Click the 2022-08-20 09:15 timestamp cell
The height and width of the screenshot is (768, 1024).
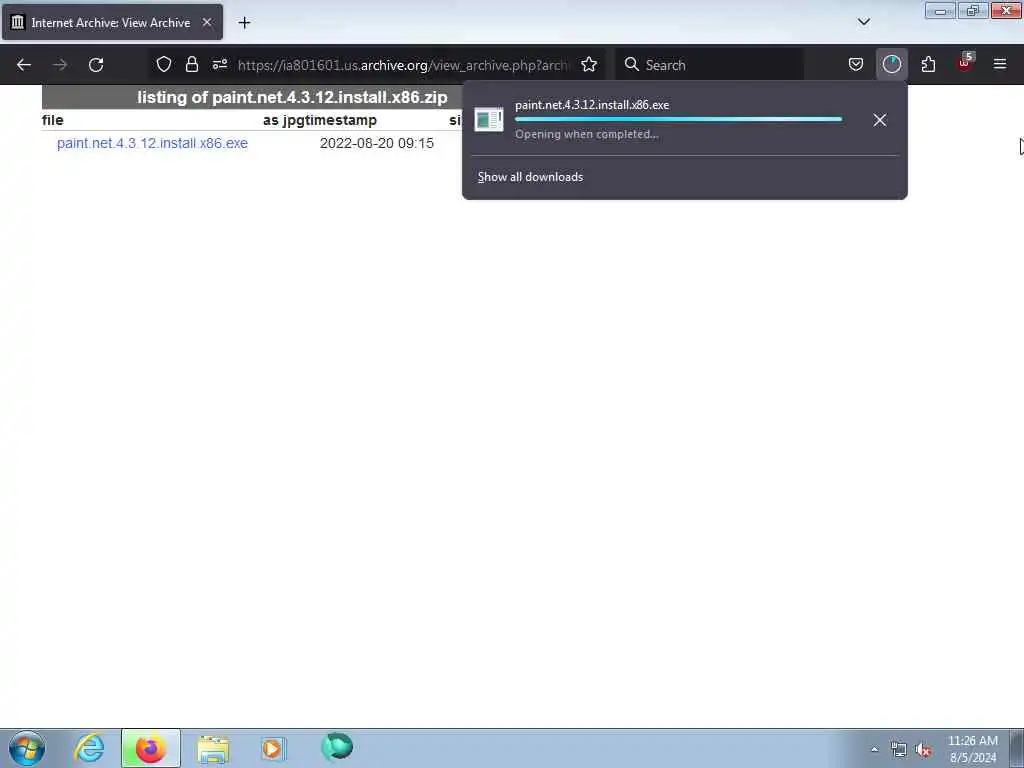(x=377, y=143)
